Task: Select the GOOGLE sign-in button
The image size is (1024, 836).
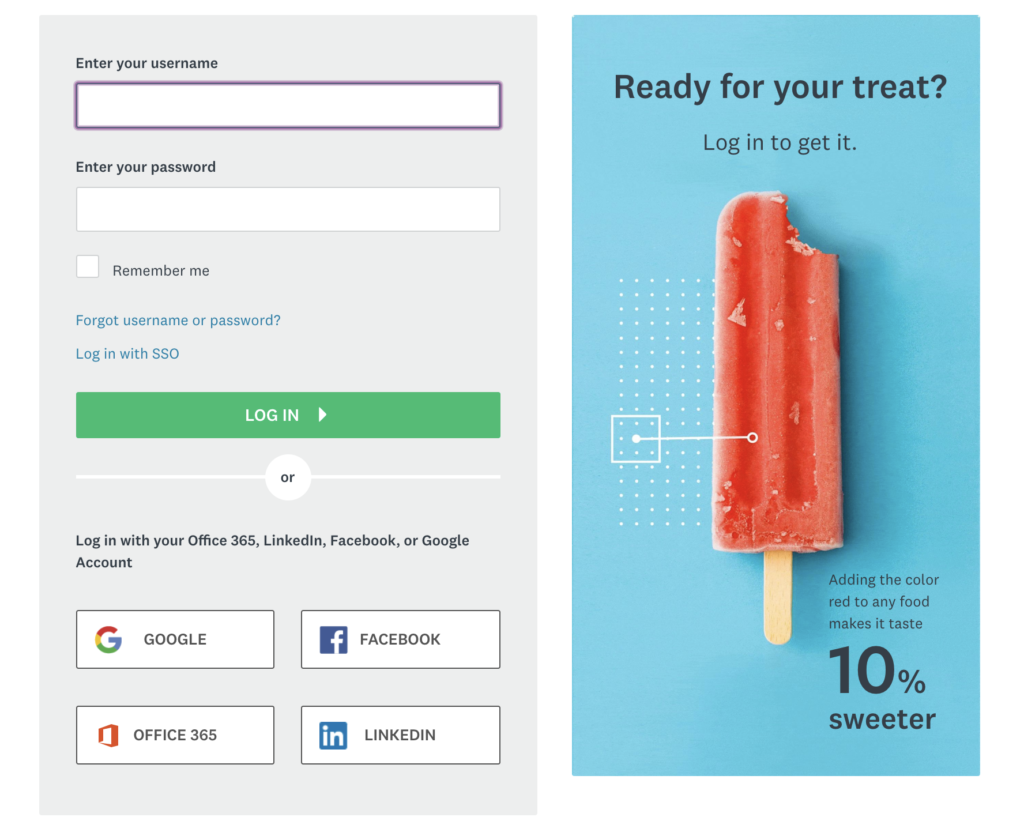Action: point(175,639)
